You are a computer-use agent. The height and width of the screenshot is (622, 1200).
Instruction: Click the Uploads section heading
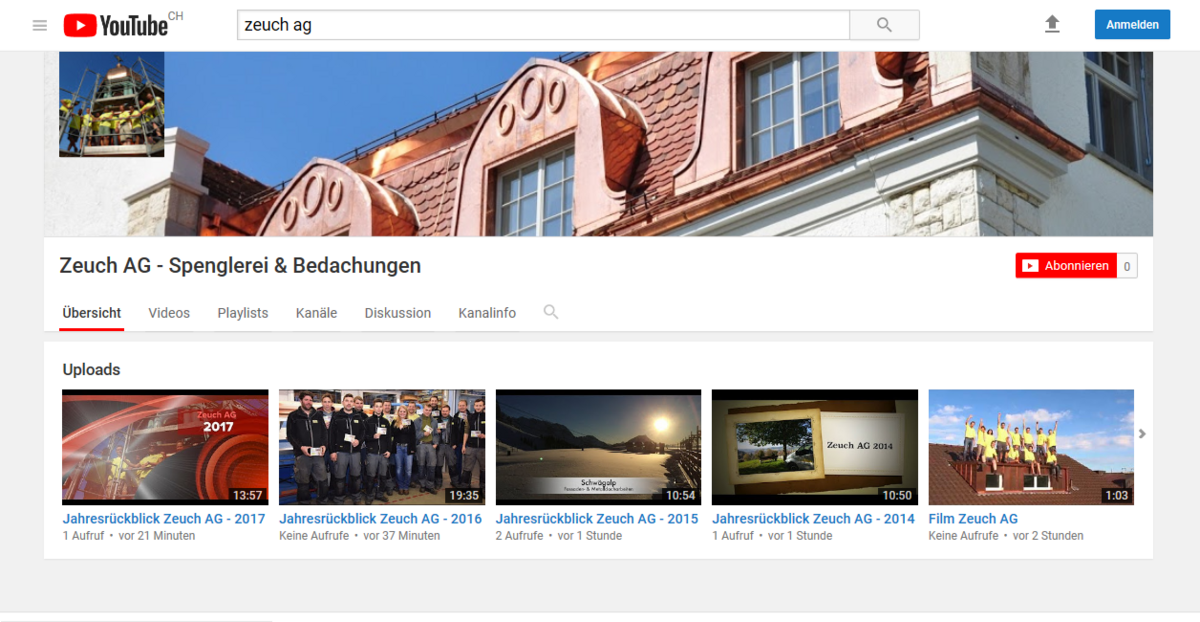[91, 370]
